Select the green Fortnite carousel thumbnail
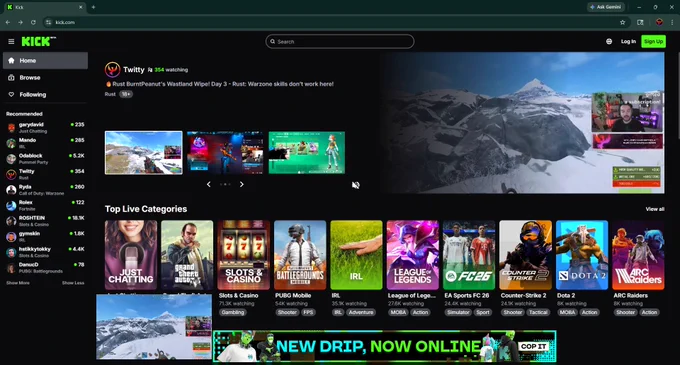The height and width of the screenshot is (365, 680). (x=307, y=153)
